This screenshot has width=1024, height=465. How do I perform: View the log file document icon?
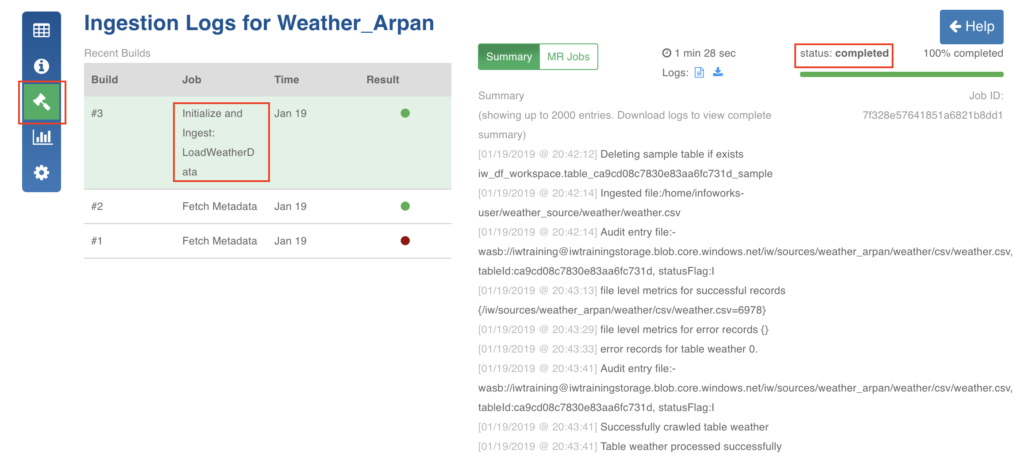tap(699, 73)
